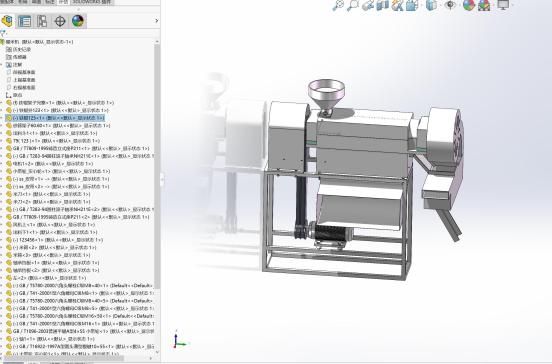Click the XYZ reference triad

(180, 339)
